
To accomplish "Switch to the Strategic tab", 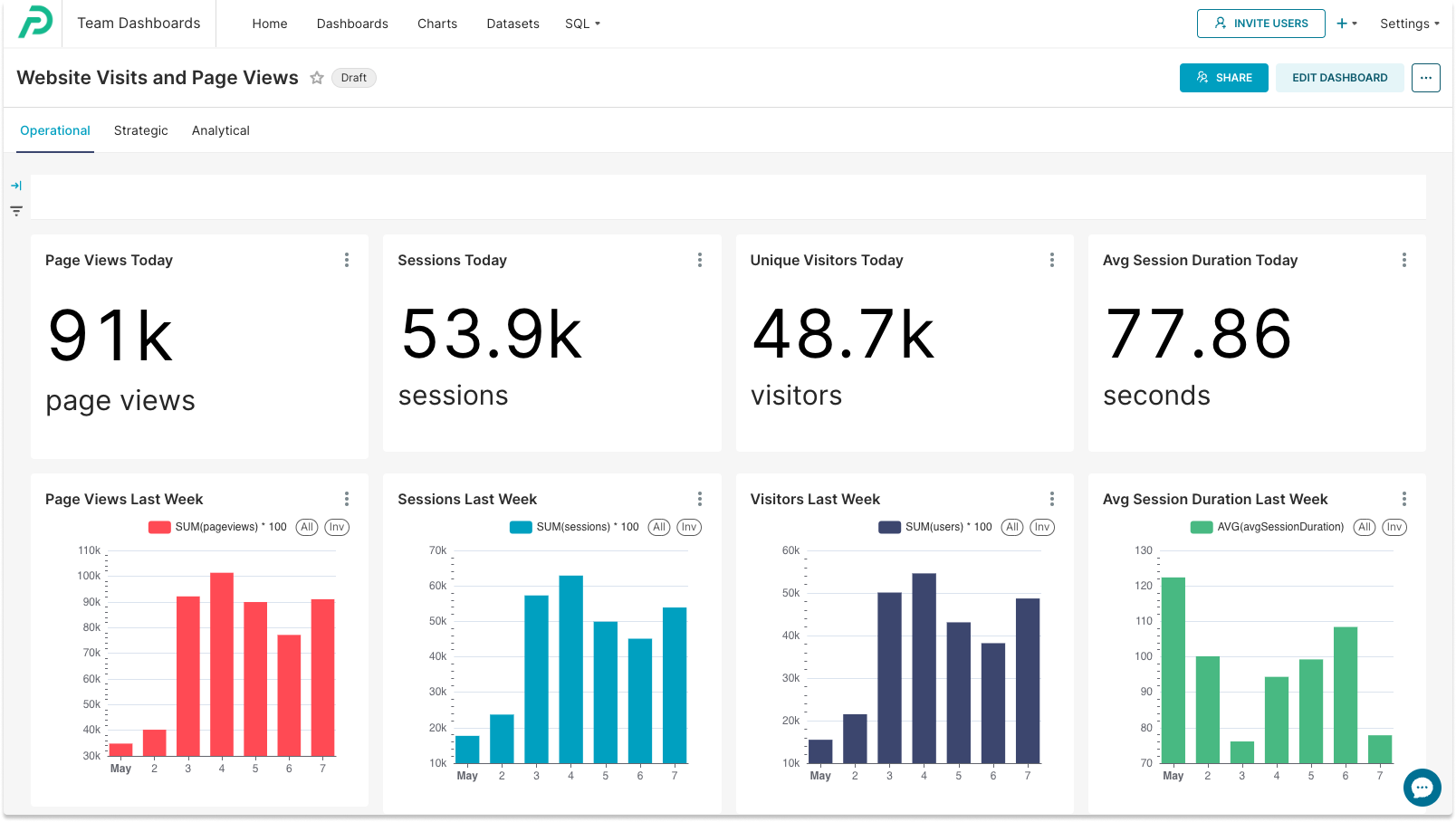I will [x=140, y=130].
